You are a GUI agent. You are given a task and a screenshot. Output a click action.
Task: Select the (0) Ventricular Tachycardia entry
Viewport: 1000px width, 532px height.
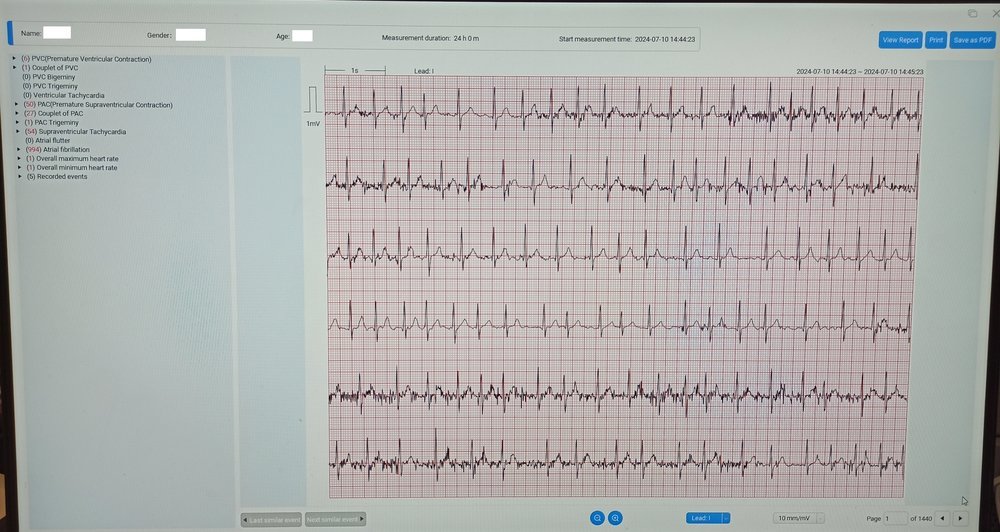tap(64, 95)
